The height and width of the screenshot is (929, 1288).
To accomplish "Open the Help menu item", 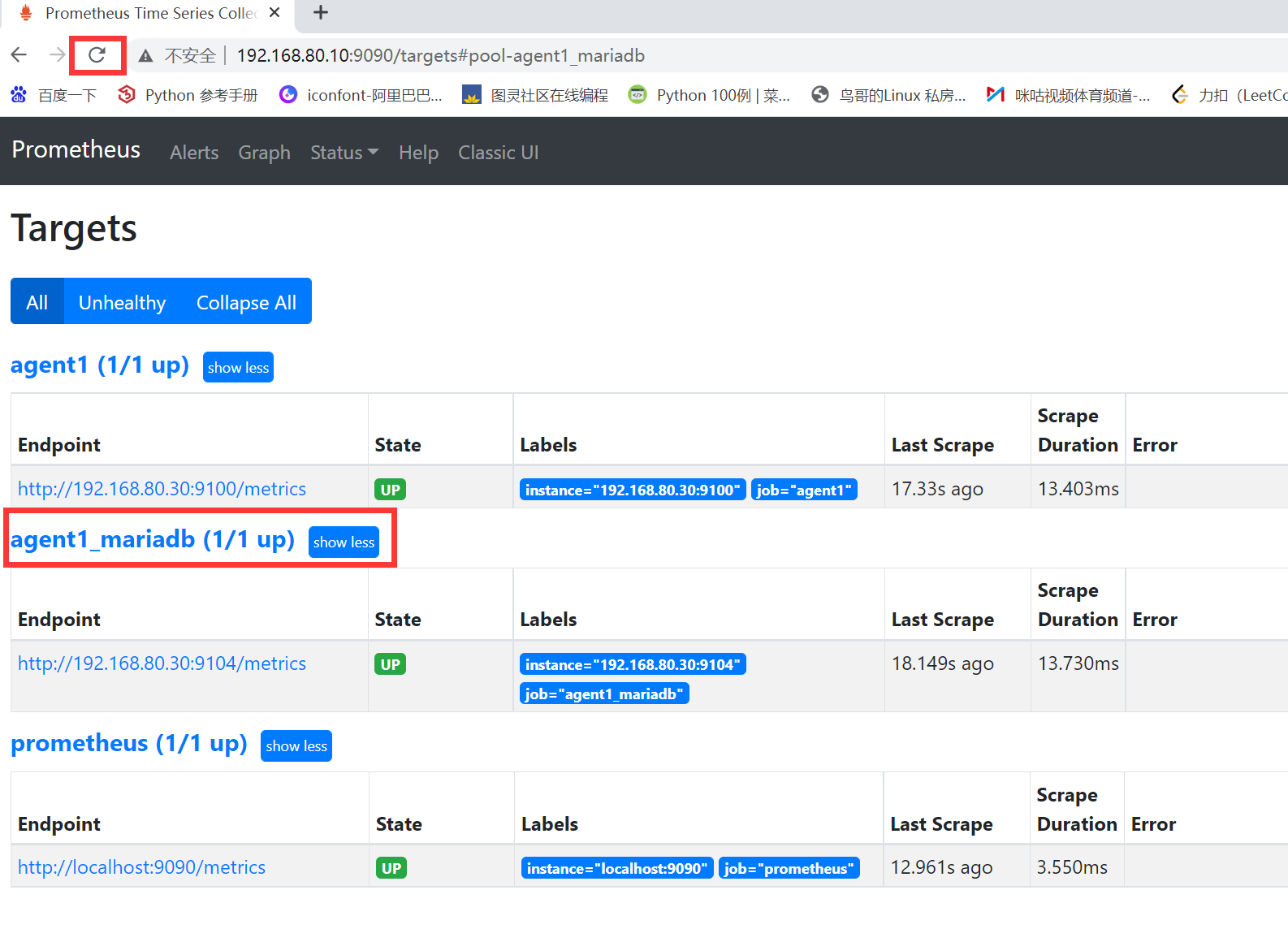I will (418, 153).
